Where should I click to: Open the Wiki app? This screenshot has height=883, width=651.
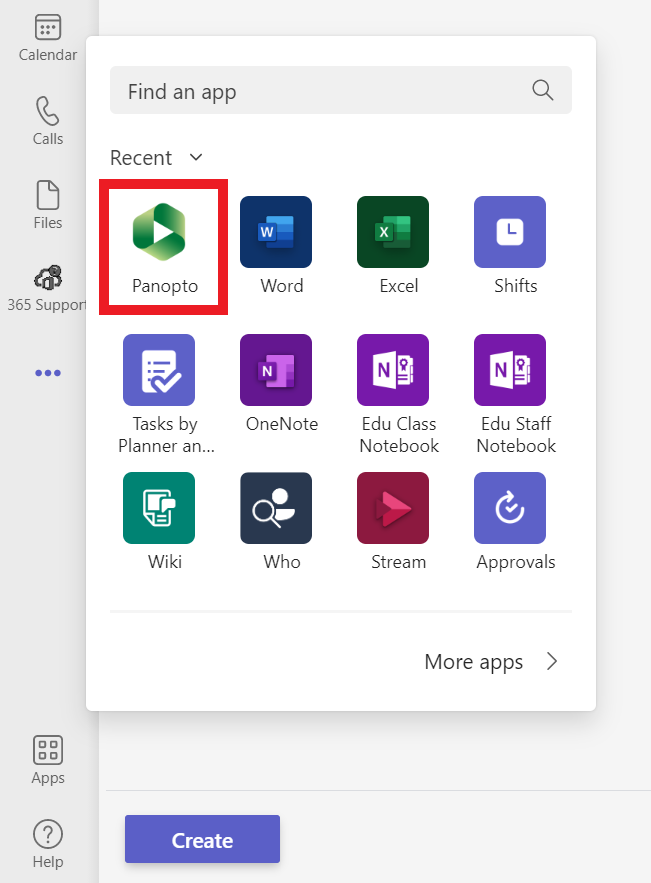tap(159, 508)
